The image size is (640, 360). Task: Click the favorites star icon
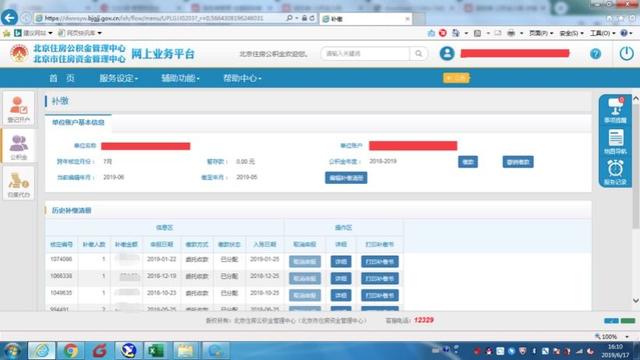tap(6, 33)
